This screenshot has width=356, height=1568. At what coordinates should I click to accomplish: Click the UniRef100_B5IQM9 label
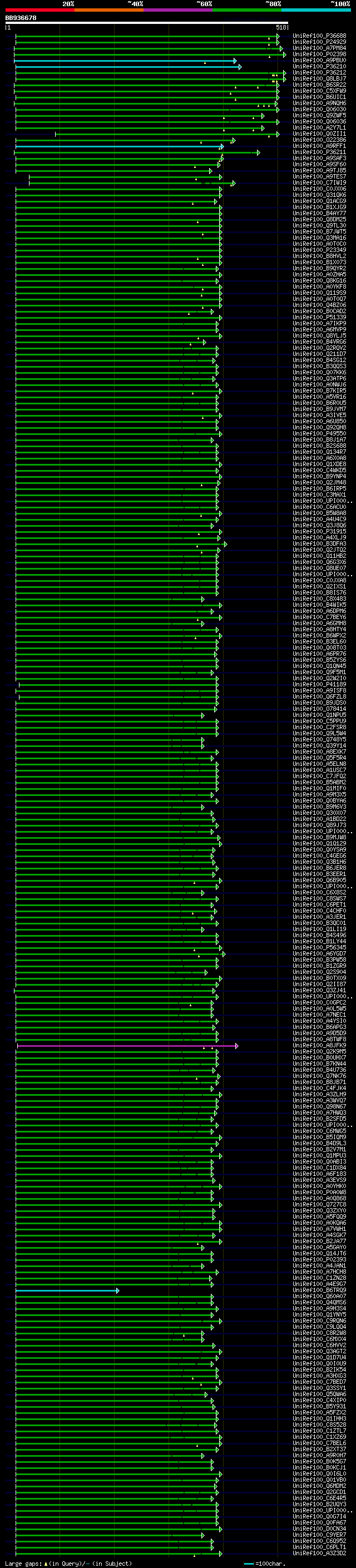[319, 1137]
